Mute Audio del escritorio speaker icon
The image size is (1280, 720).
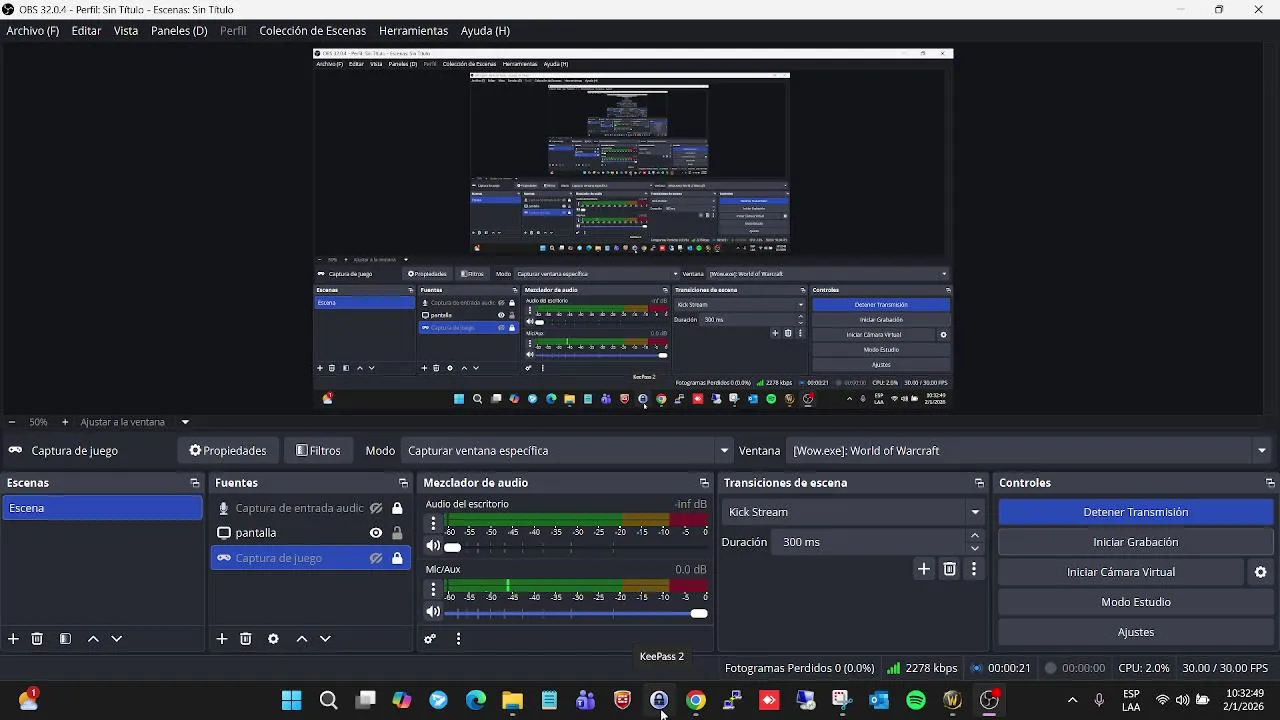point(433,546)
